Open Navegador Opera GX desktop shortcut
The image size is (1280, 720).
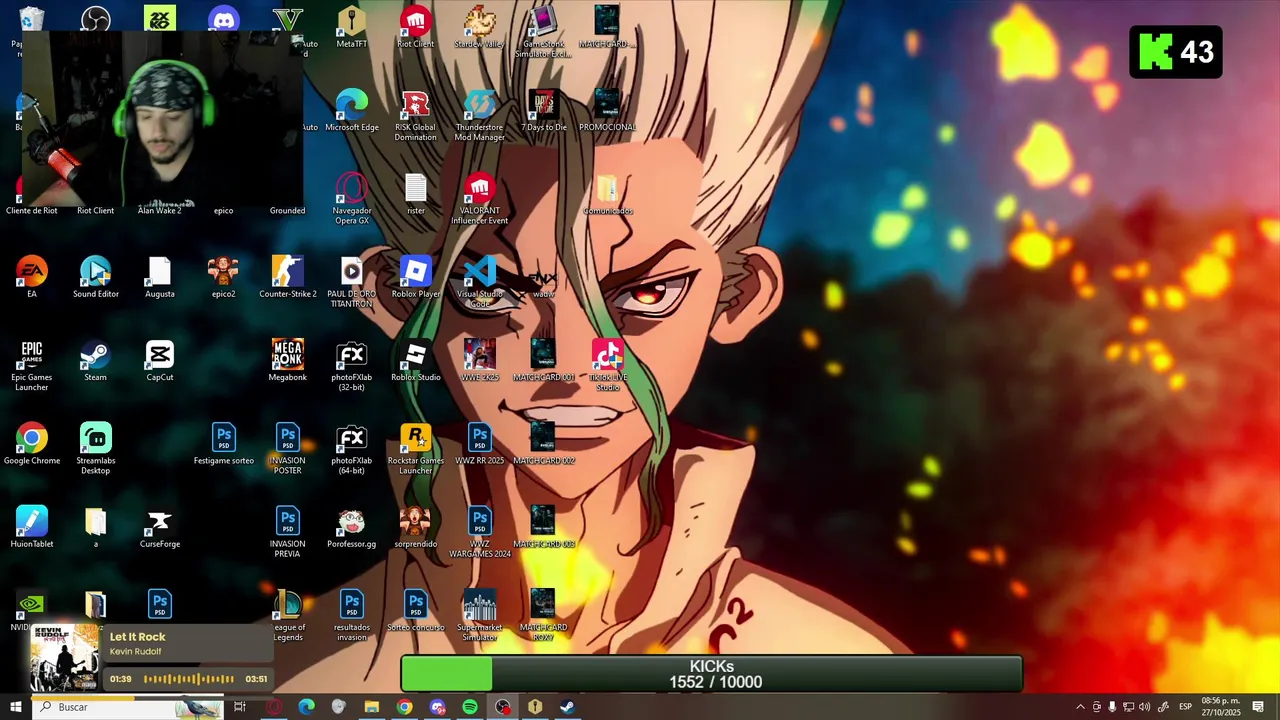click(352, 198)
